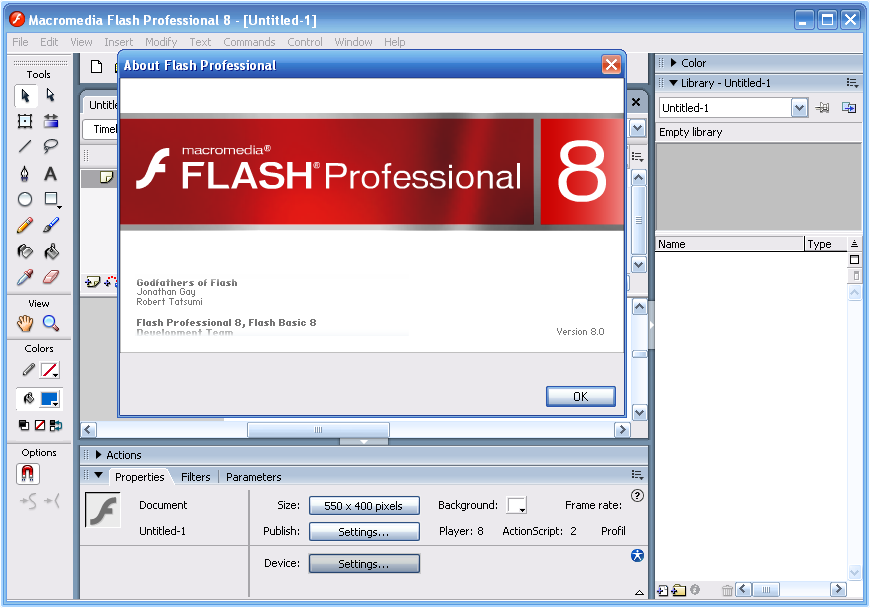This screenshot has width=870, height=608.
Task: Select the Subselection tool
Action: [x=50, y=95]
